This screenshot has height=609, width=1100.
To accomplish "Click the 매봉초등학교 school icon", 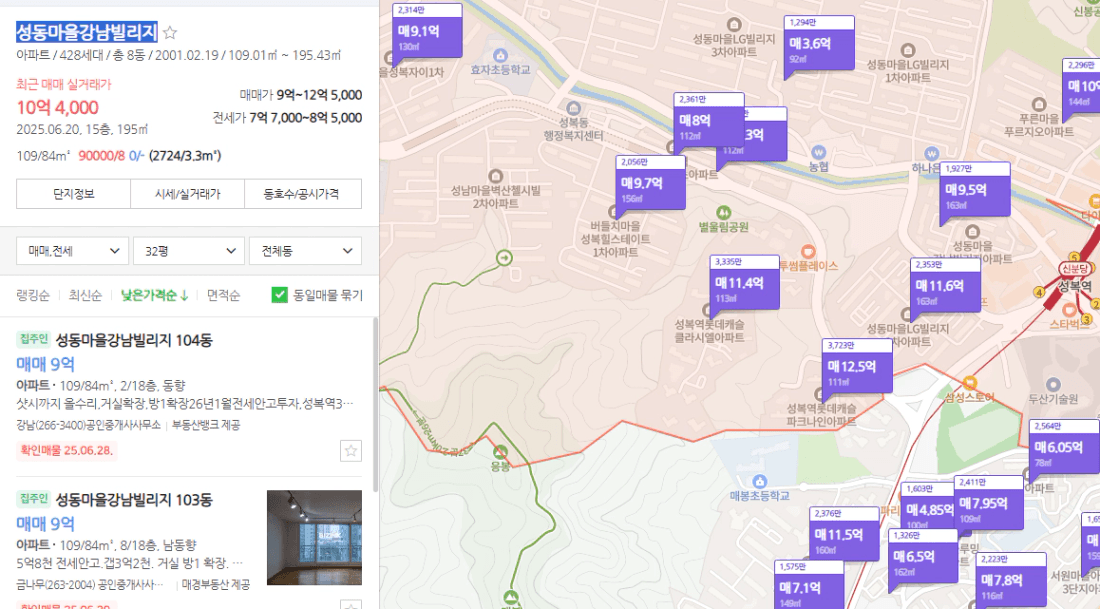I will tap(759, 481).
